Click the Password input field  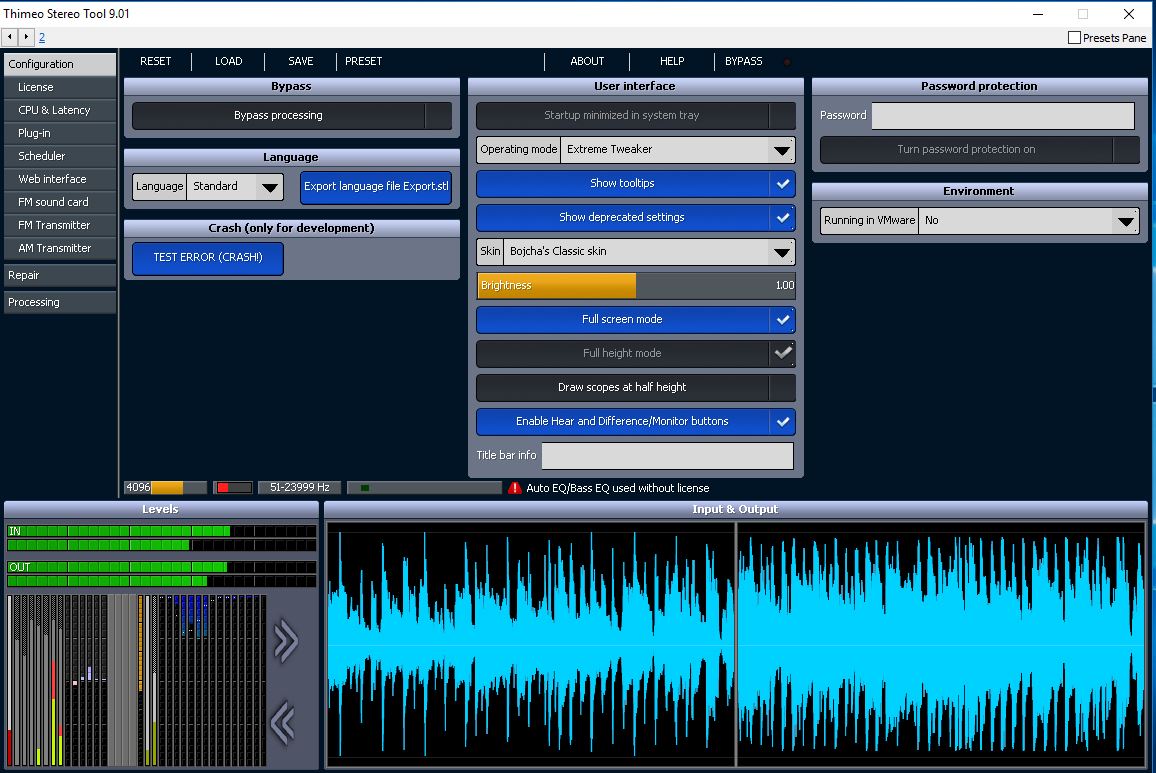[x=1003, y=116]
